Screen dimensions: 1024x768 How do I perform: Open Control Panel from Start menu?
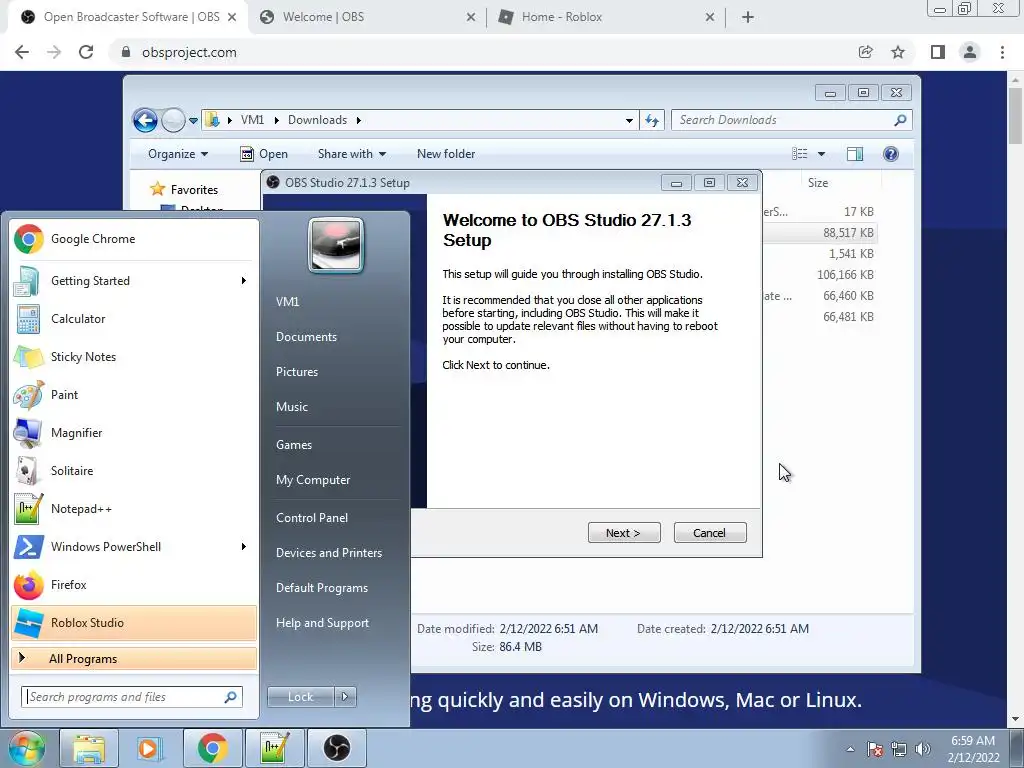coord(312,518)
